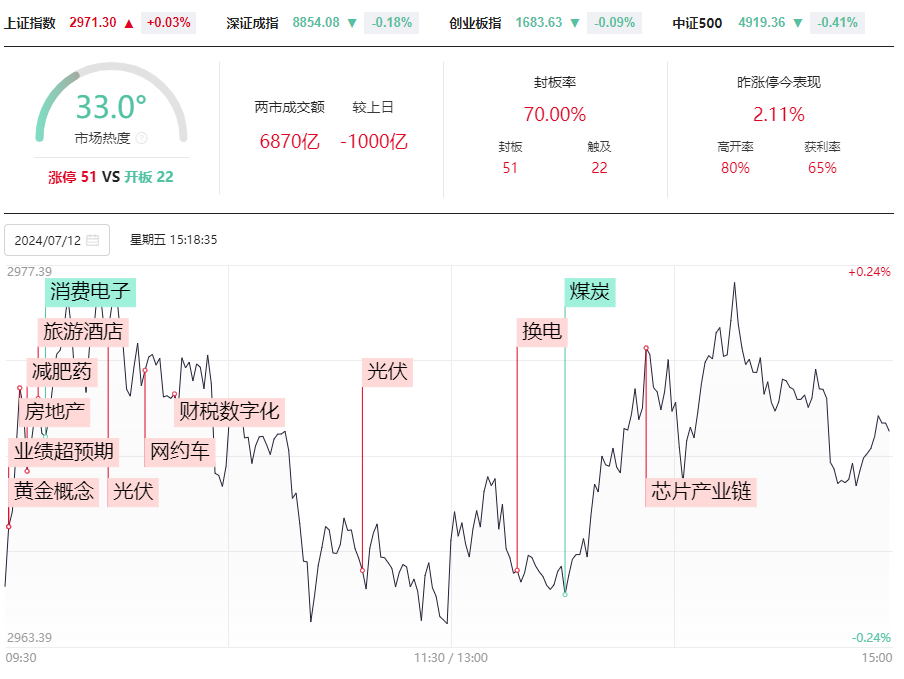904x679 pixels.
Task: Open the 财税数字化 tag
Action: (229, 412)
